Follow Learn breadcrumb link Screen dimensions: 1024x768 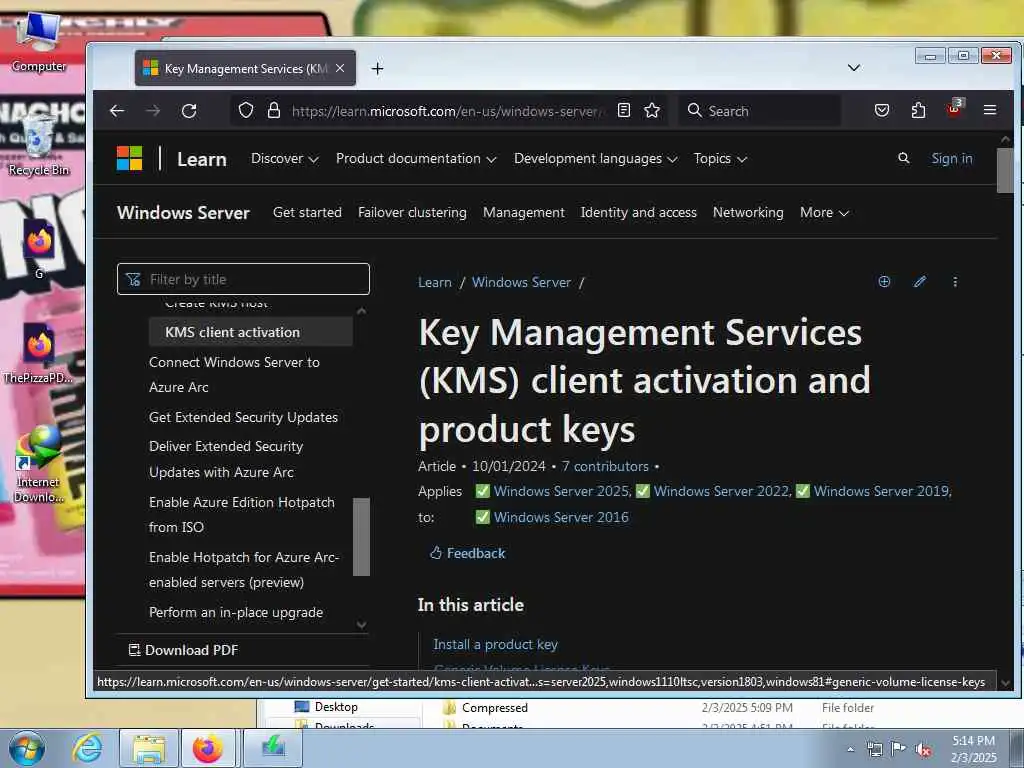(x=434, y=282)
